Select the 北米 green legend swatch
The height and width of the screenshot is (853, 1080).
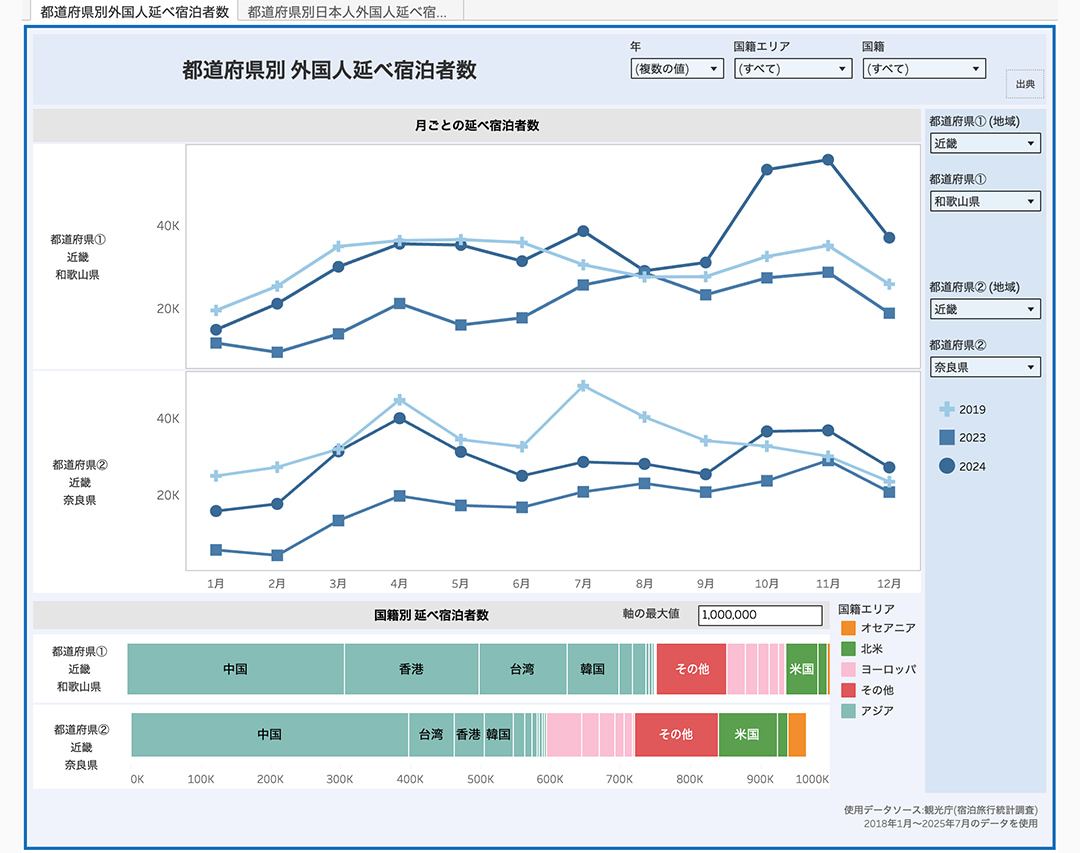[x=848, y=649]
